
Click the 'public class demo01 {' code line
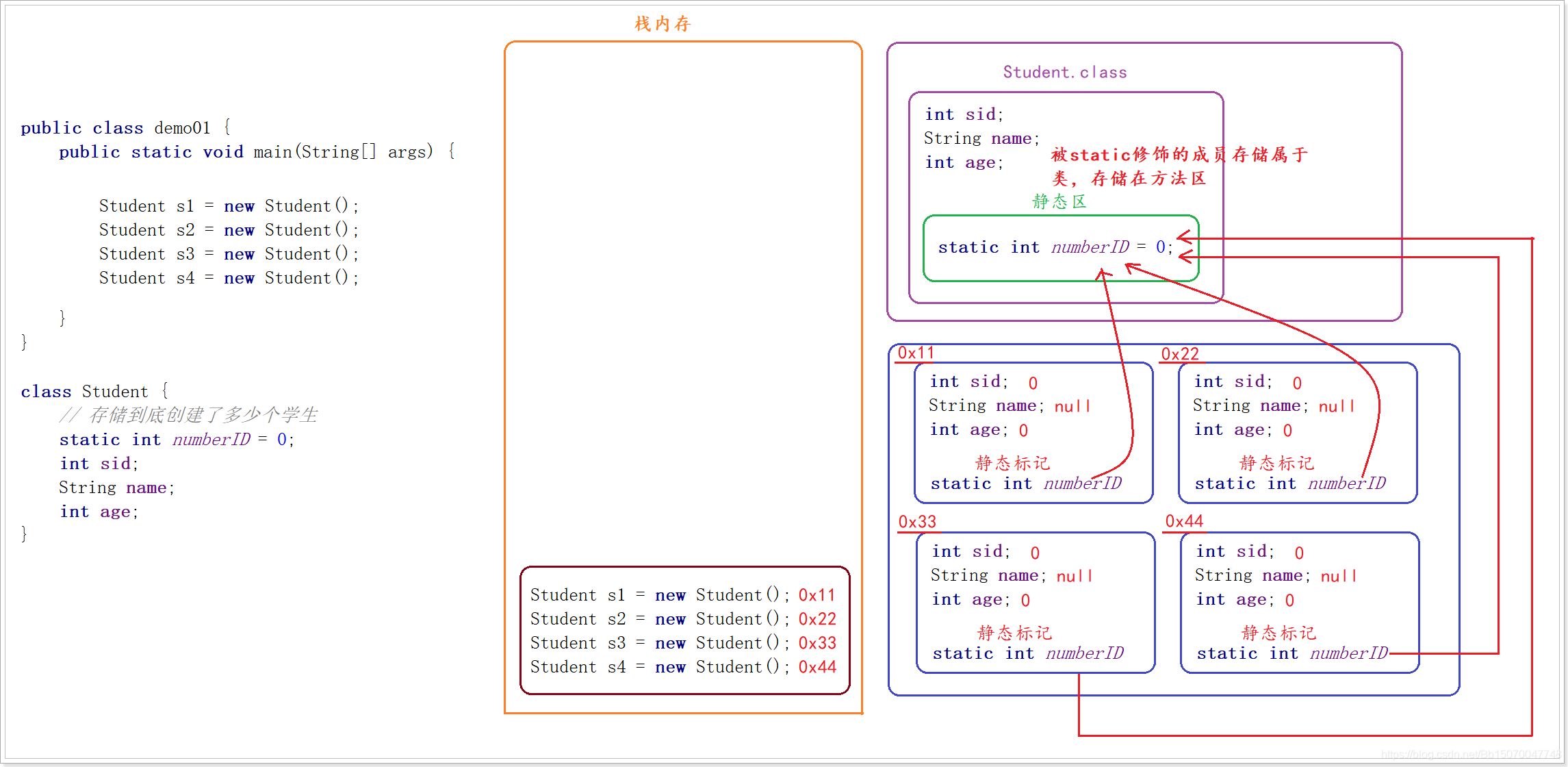point(126,128)
